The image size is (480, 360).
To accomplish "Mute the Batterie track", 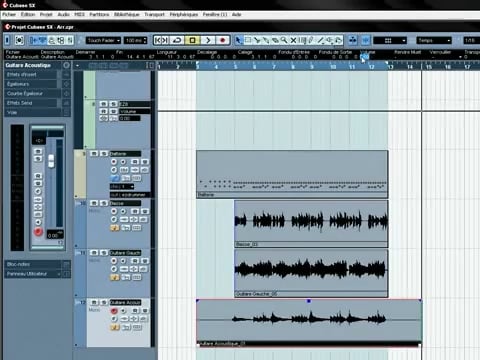I will [94, 154].
